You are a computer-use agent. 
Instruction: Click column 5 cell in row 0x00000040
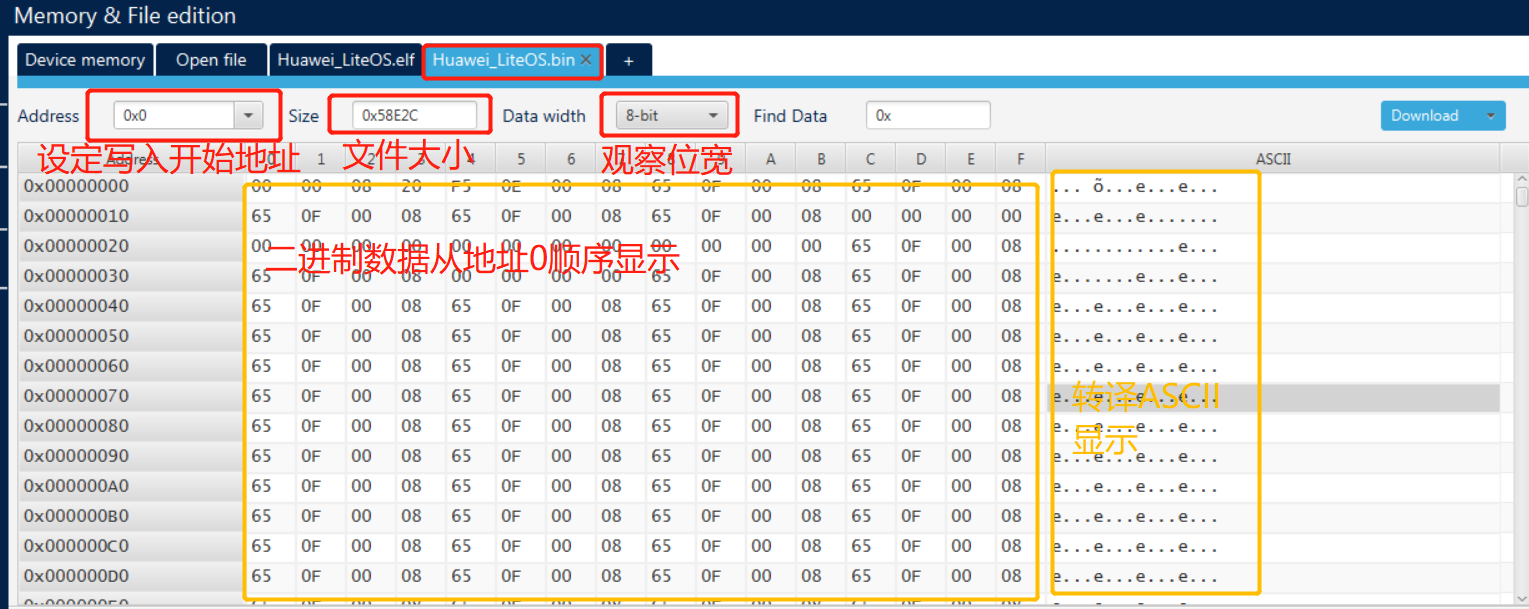click(521, 306)
